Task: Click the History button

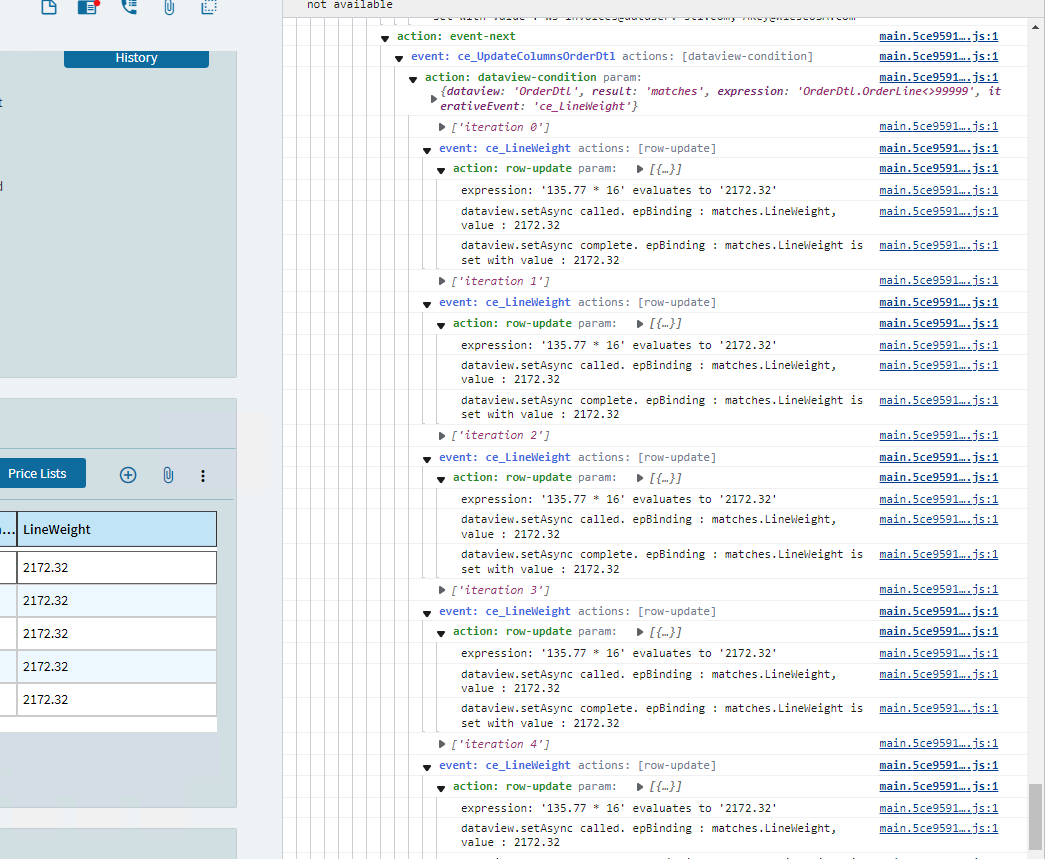Action: tap(136, 58)
